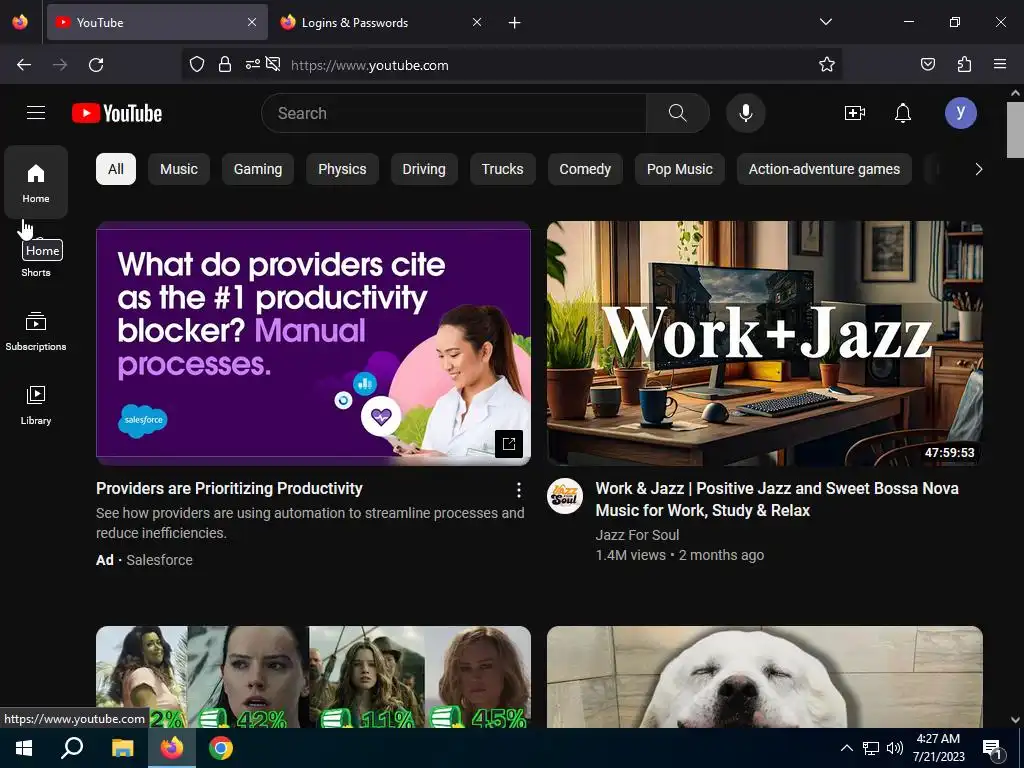Screen dimensions: 1024x768
Task: Open Jazz For Soul channel name
Action: pyautogui.click(x=637, y=535)
